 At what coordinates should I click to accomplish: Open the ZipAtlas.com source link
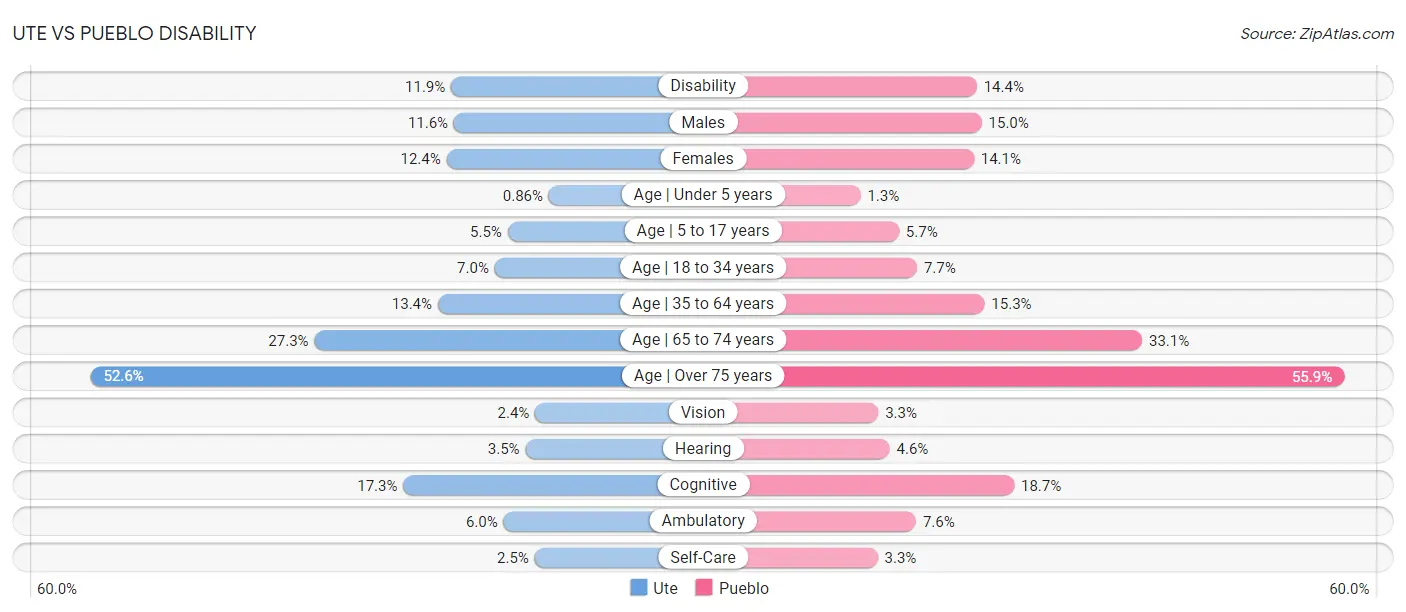[1317, 34]
